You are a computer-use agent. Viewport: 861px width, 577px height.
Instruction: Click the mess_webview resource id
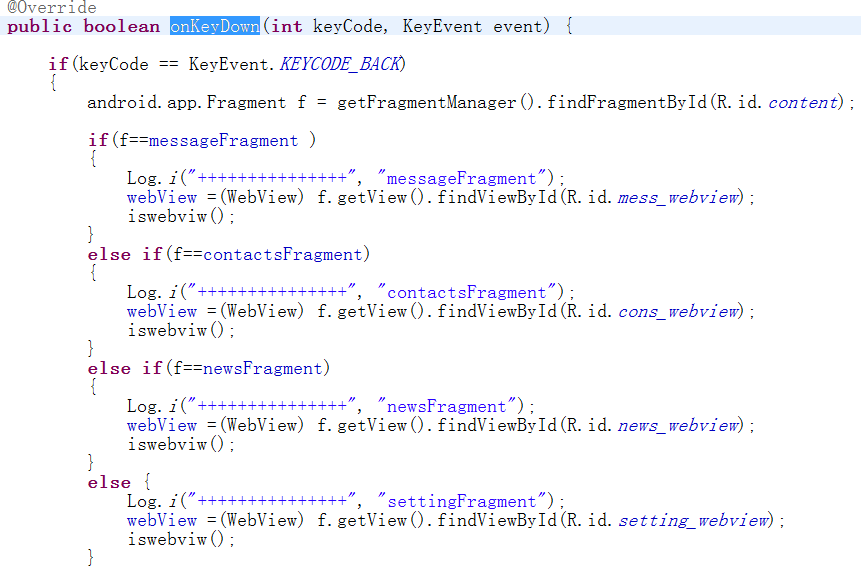click(x=679, y=198)
